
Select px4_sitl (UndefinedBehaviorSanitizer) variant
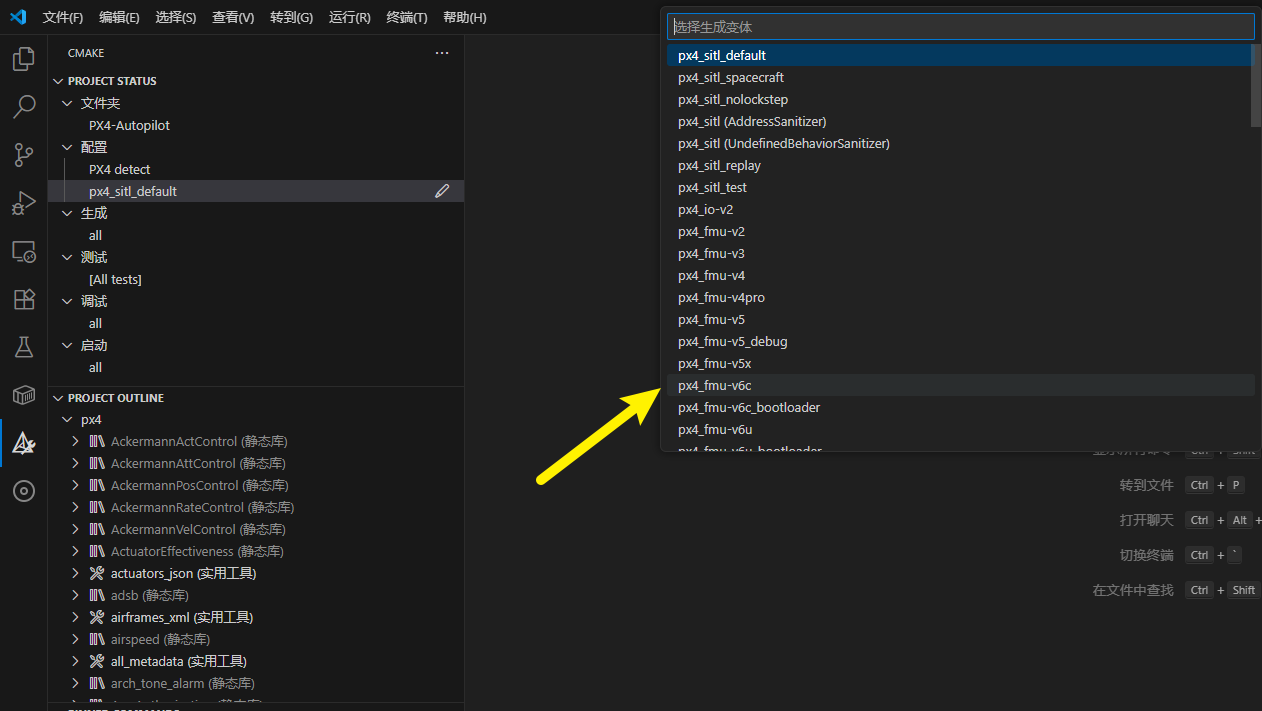pos(960,143)
